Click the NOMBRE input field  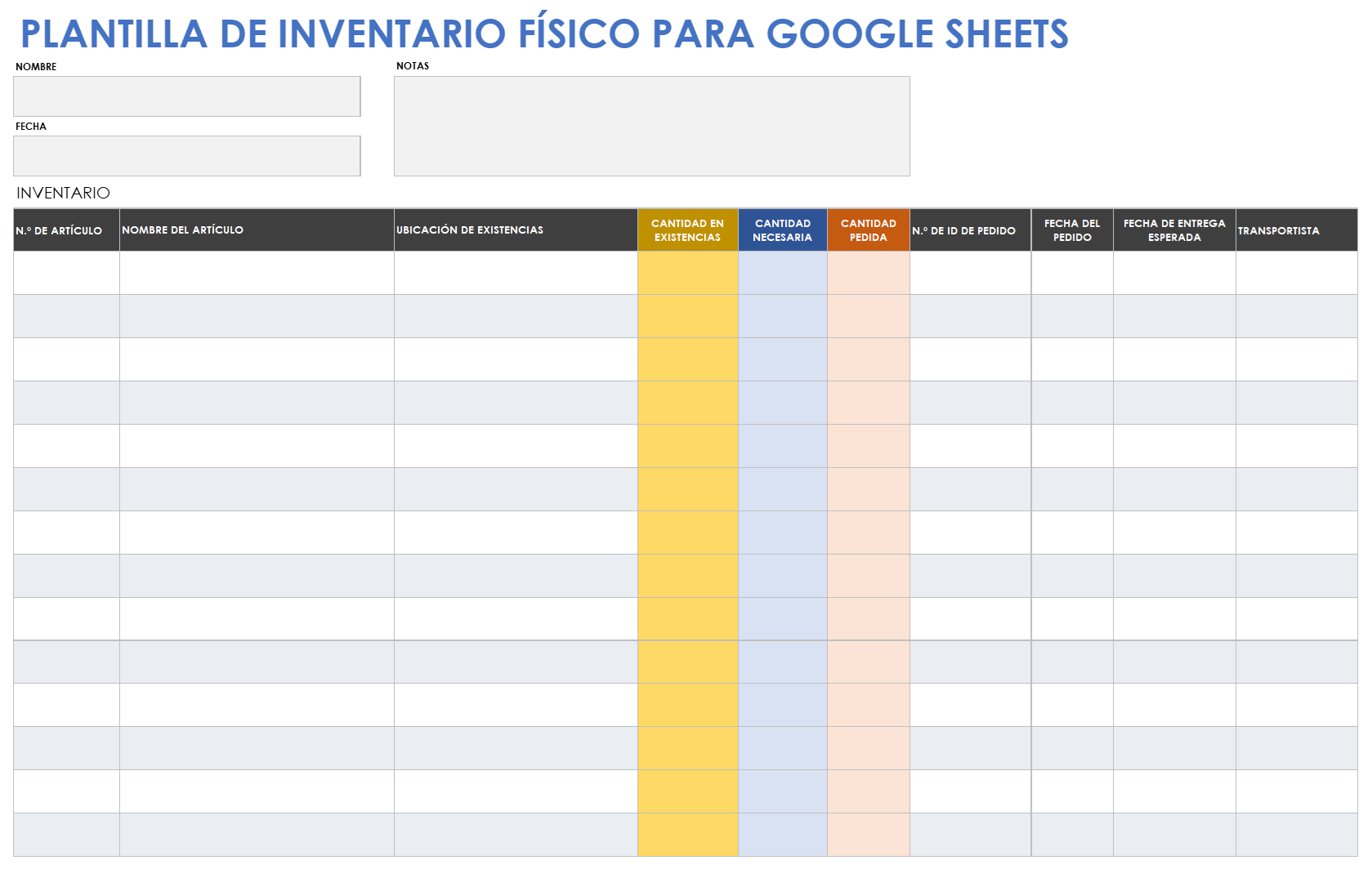tap(187, 96)
